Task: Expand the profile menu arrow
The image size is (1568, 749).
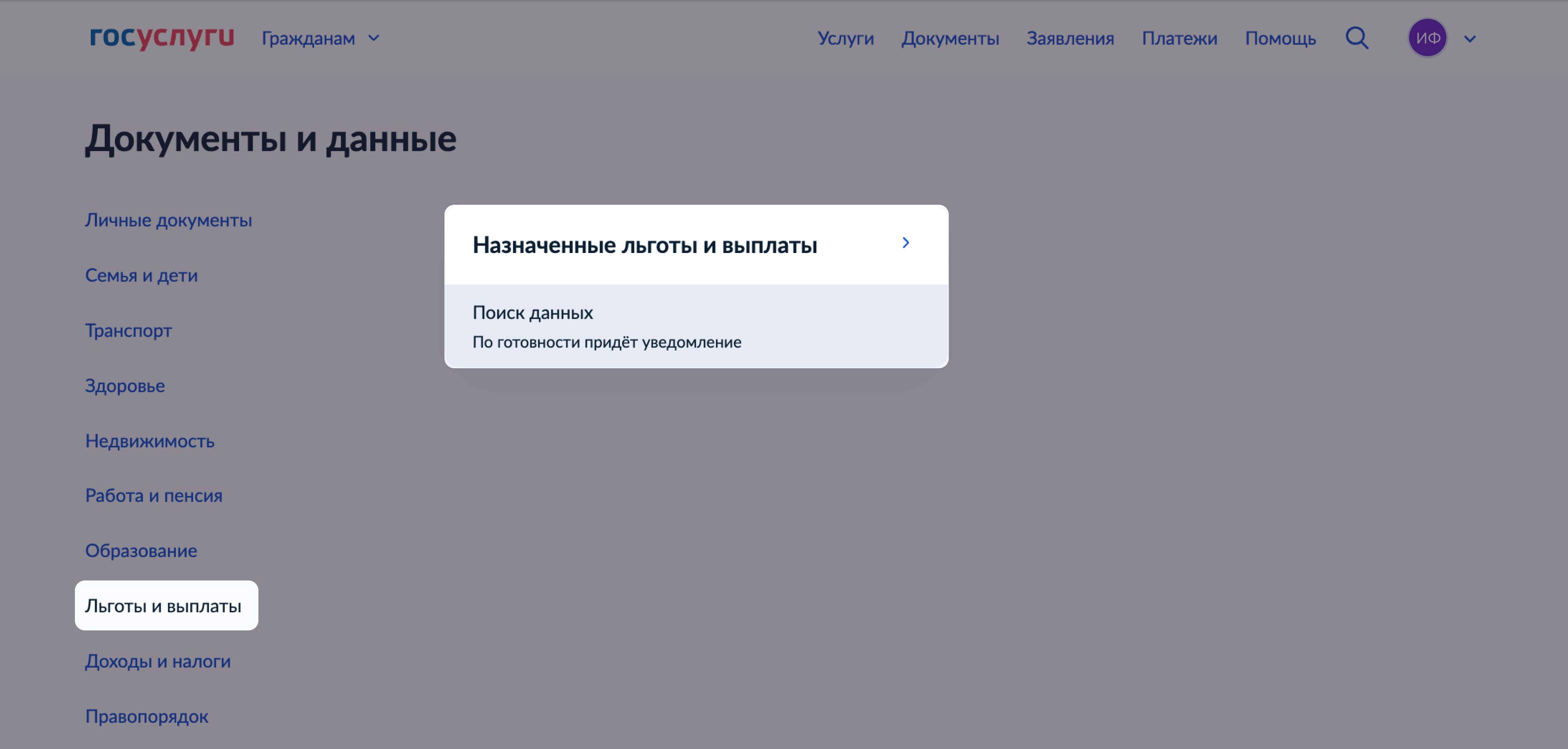Action: click(1470, 39)
